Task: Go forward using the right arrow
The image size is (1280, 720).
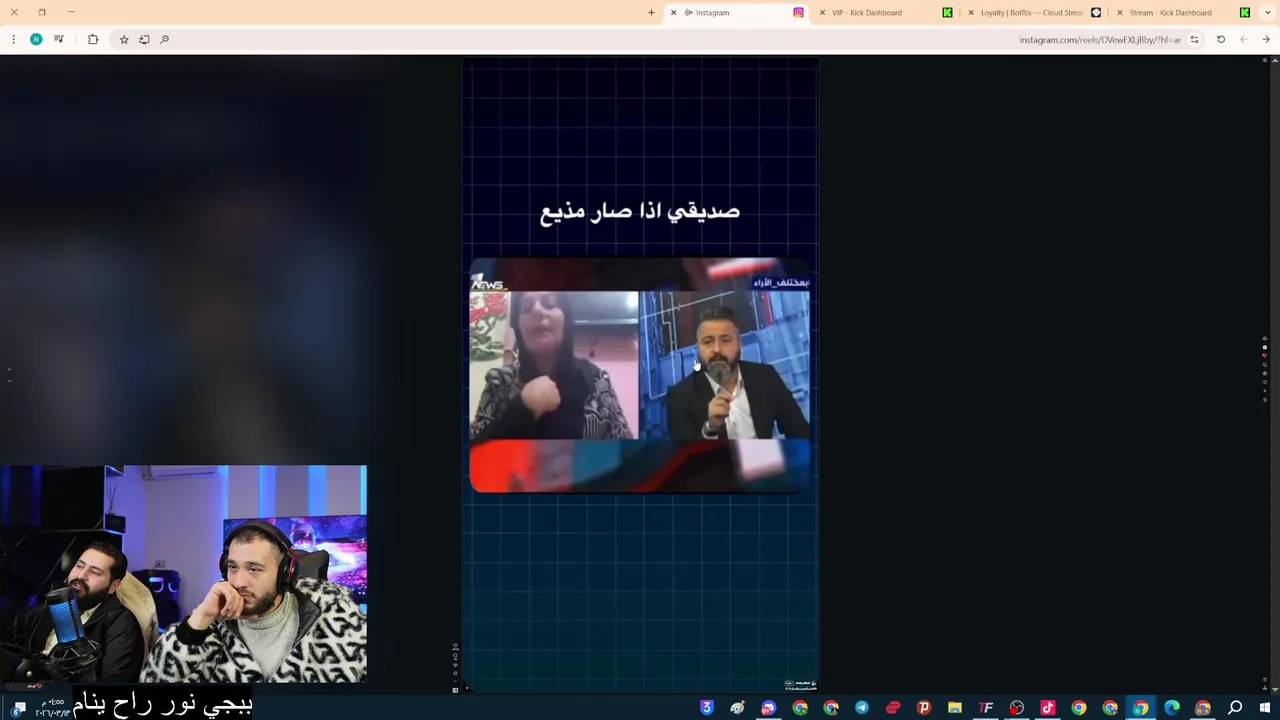Action: 1266,39
